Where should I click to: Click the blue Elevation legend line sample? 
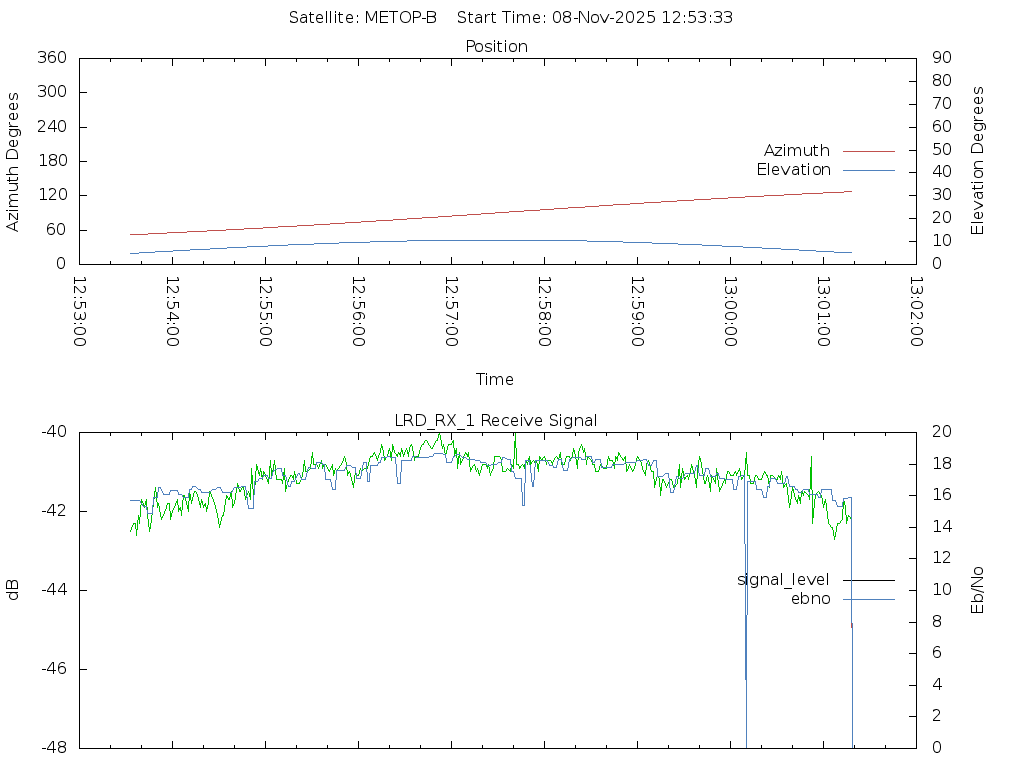click(868, 170)
